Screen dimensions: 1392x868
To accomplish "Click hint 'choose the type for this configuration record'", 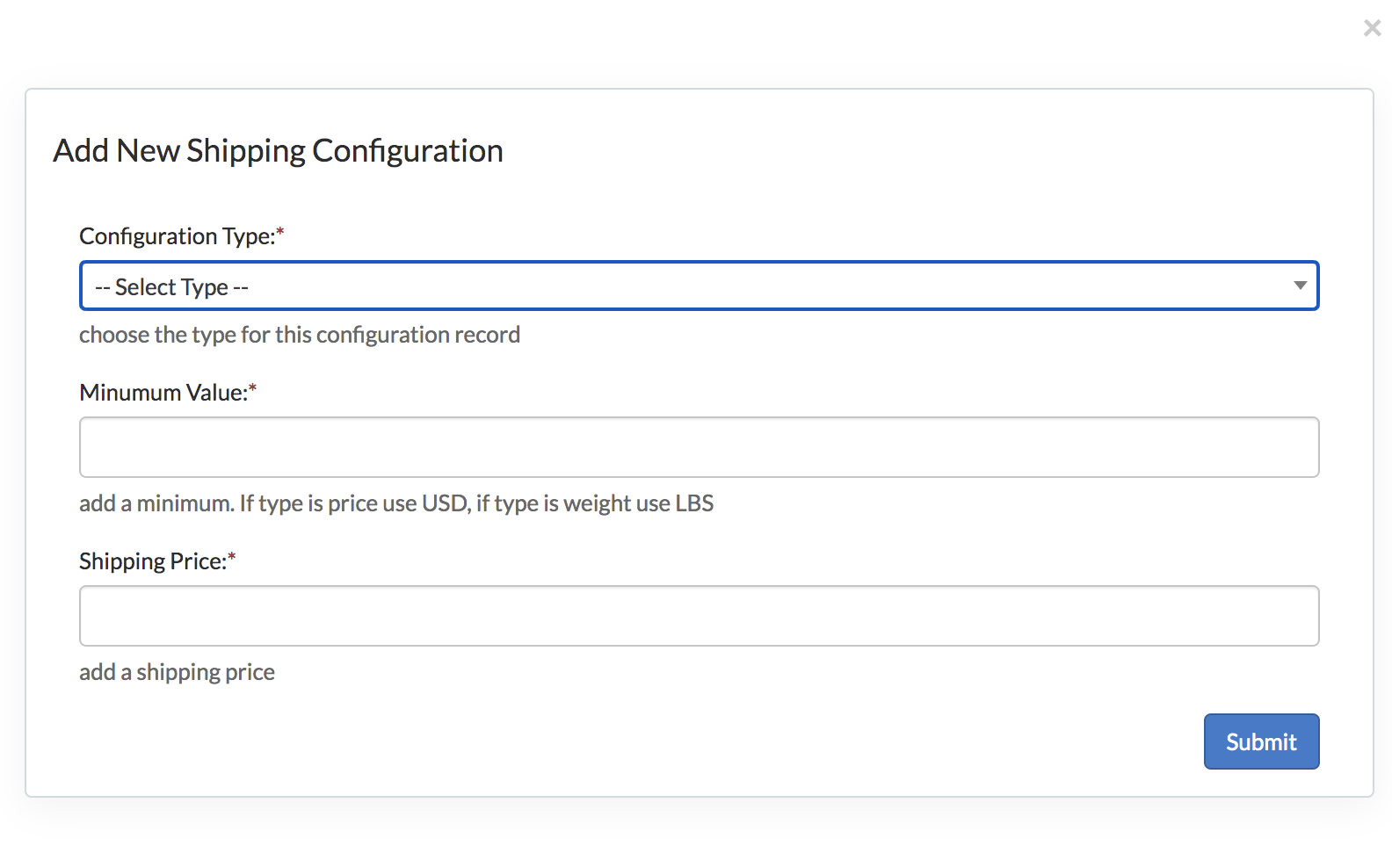I will click(299, 335).
